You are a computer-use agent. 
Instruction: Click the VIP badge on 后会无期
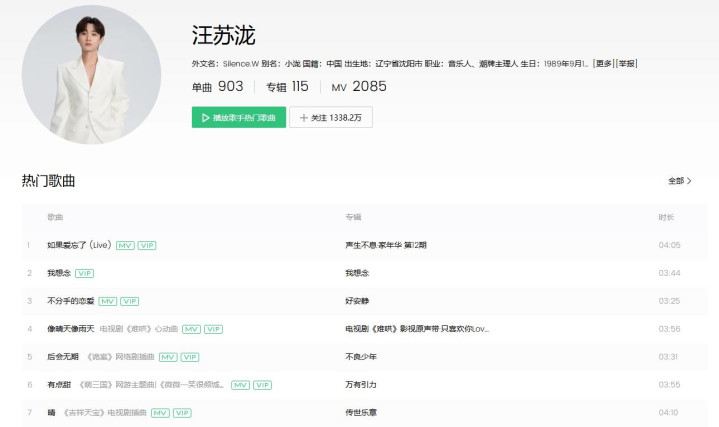click(190, 357)
